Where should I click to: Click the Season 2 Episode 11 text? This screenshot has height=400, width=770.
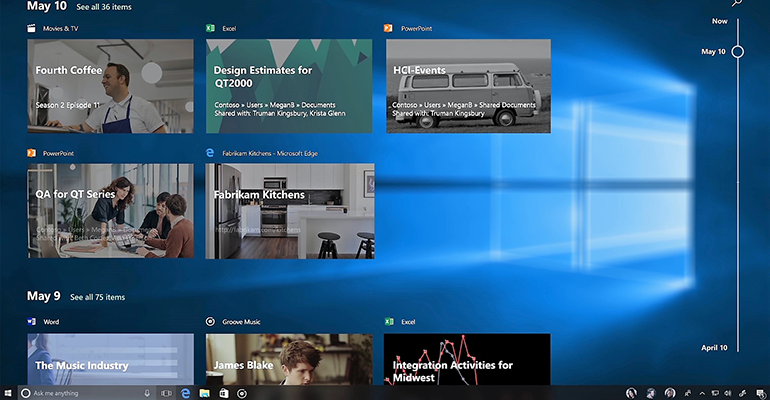[x=67, y=105]
